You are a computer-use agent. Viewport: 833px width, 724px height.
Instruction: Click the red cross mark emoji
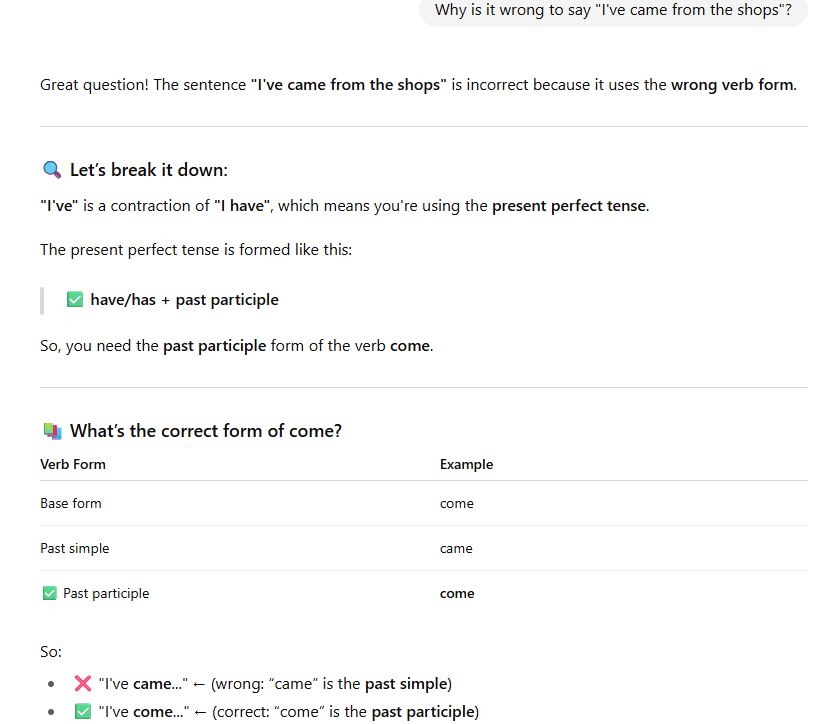[83, 683]
